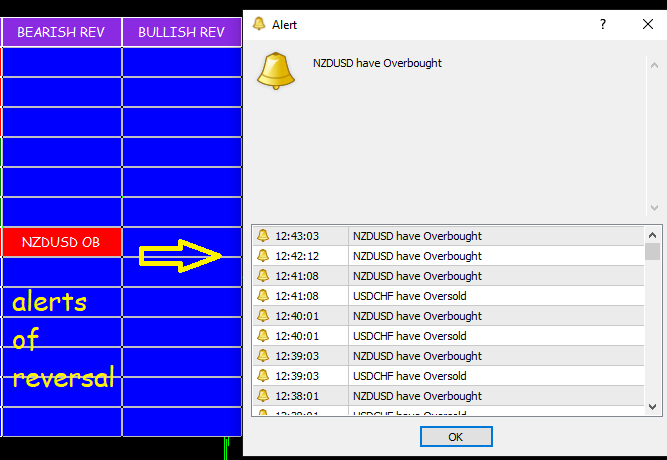Close the Alert dialog
The width and height of the screenshot is (667, 460).
click(647, 24)
